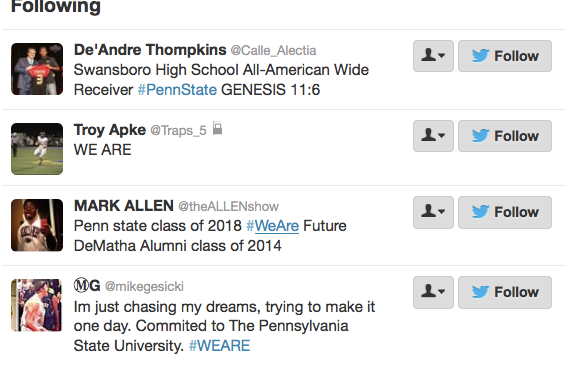Open the @Traps_5 handle
Viewport: 570px width, 373px height.
178,130
